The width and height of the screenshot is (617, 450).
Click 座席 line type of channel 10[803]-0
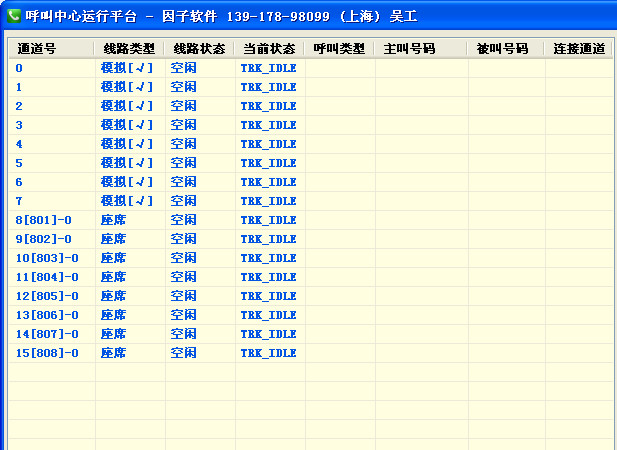pos(114,258)
